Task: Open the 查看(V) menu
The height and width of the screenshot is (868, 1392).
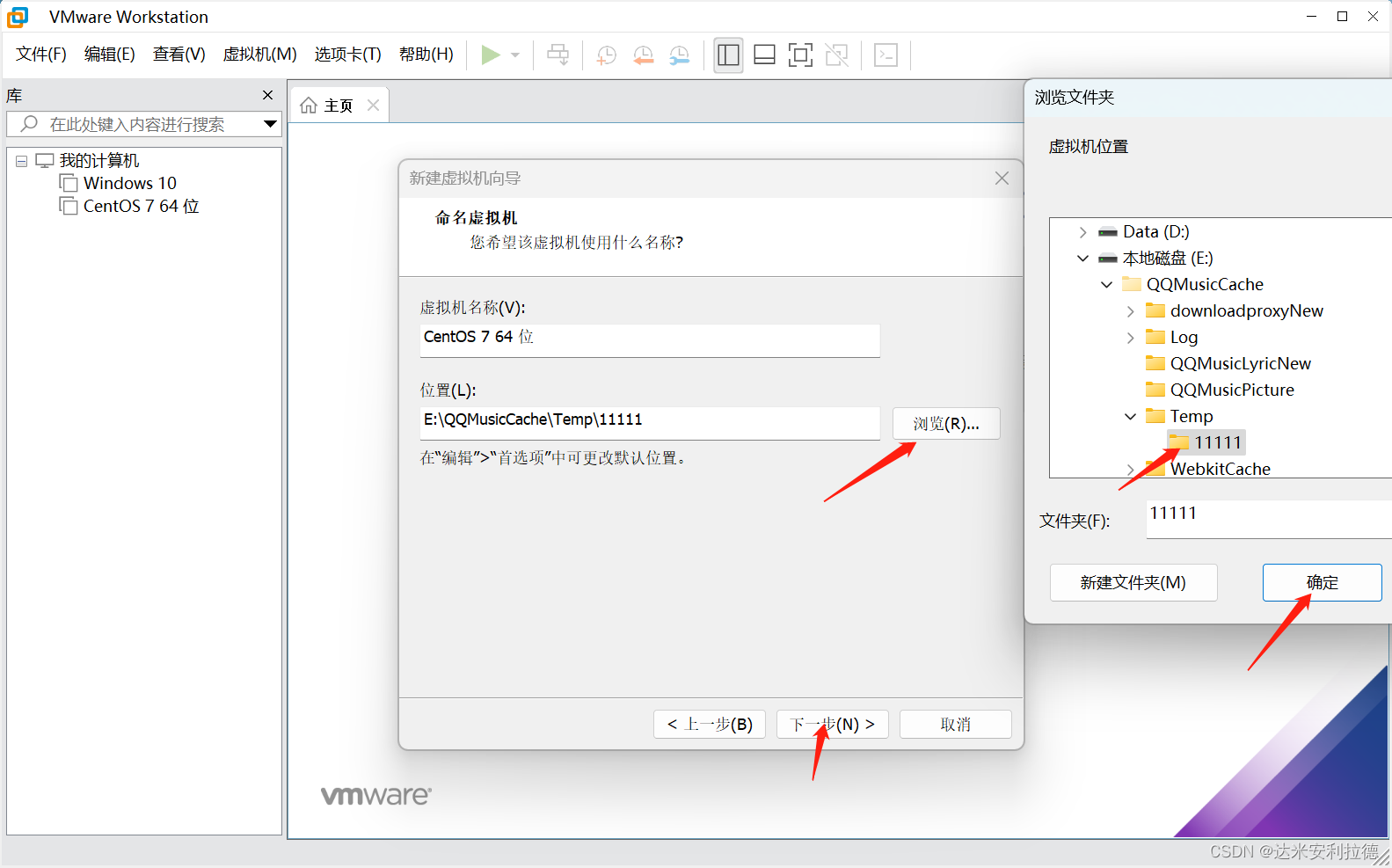Action: click(179, 55)
